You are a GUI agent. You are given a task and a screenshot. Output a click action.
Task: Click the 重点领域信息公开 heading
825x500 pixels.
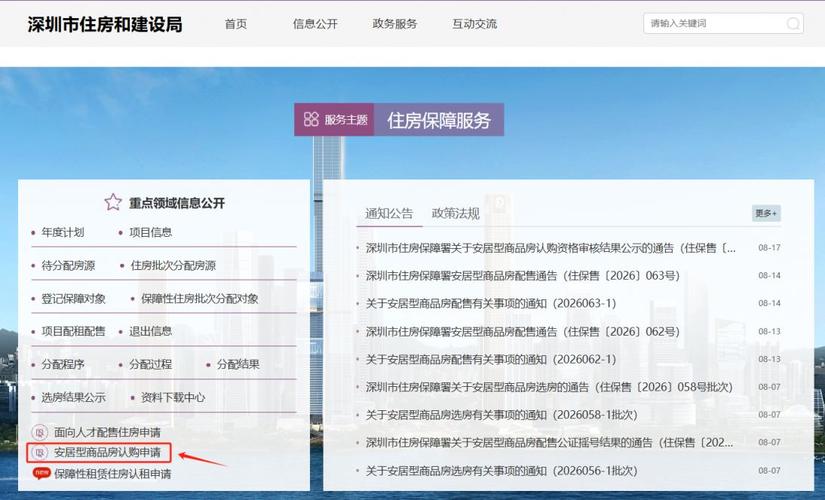pyautogui.click(x=177, y=203)
